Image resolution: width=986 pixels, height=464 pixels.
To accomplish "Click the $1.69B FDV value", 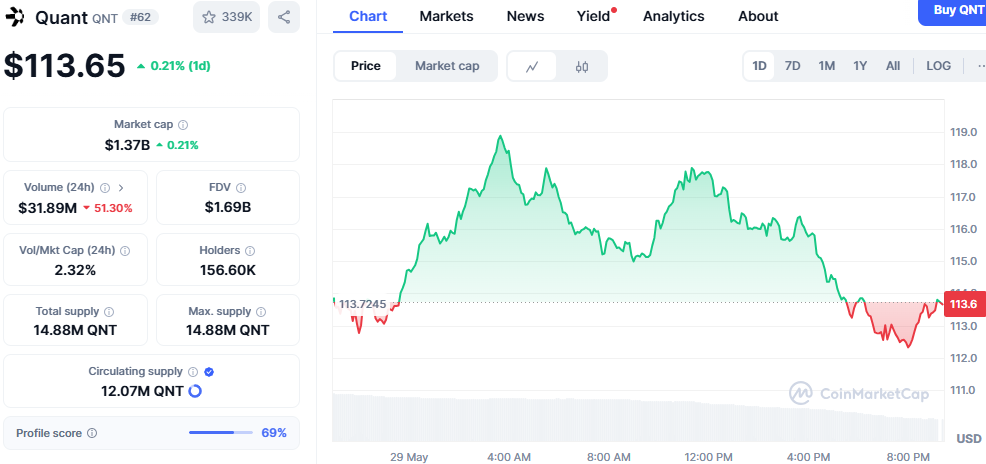I will click(x=228, y=207).
